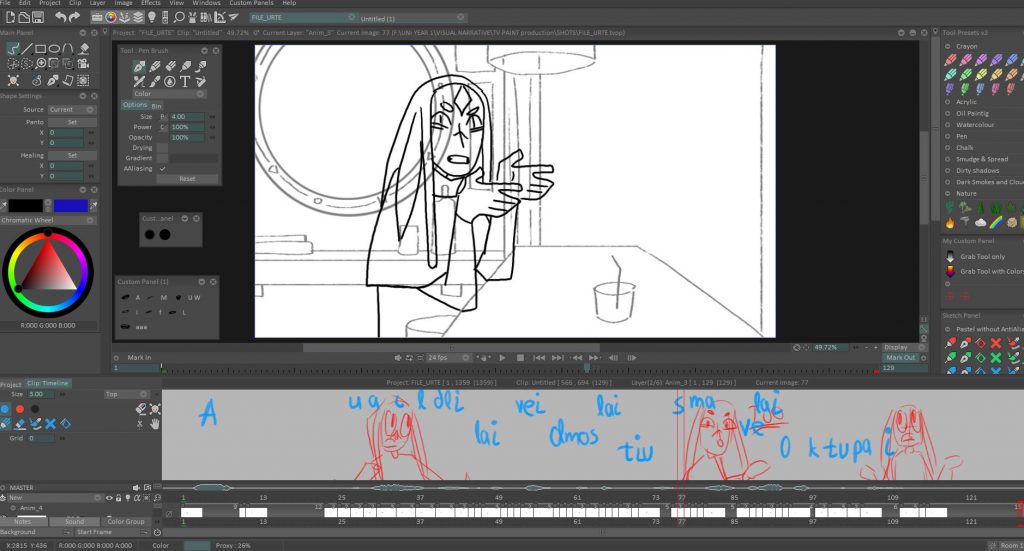Open the Color mode dropdown in tool panel
Viewport: 1024px width, 551px height.
coord(169,94)
